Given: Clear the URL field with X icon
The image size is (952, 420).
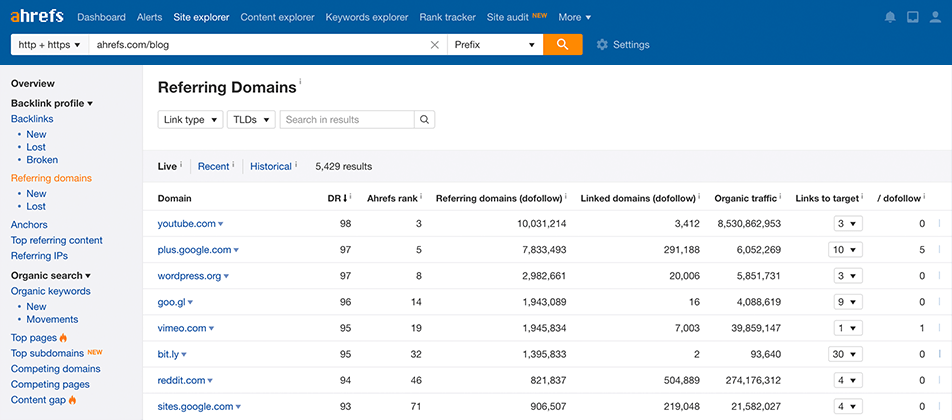Looking at the screenshot, I should [434, 45].
